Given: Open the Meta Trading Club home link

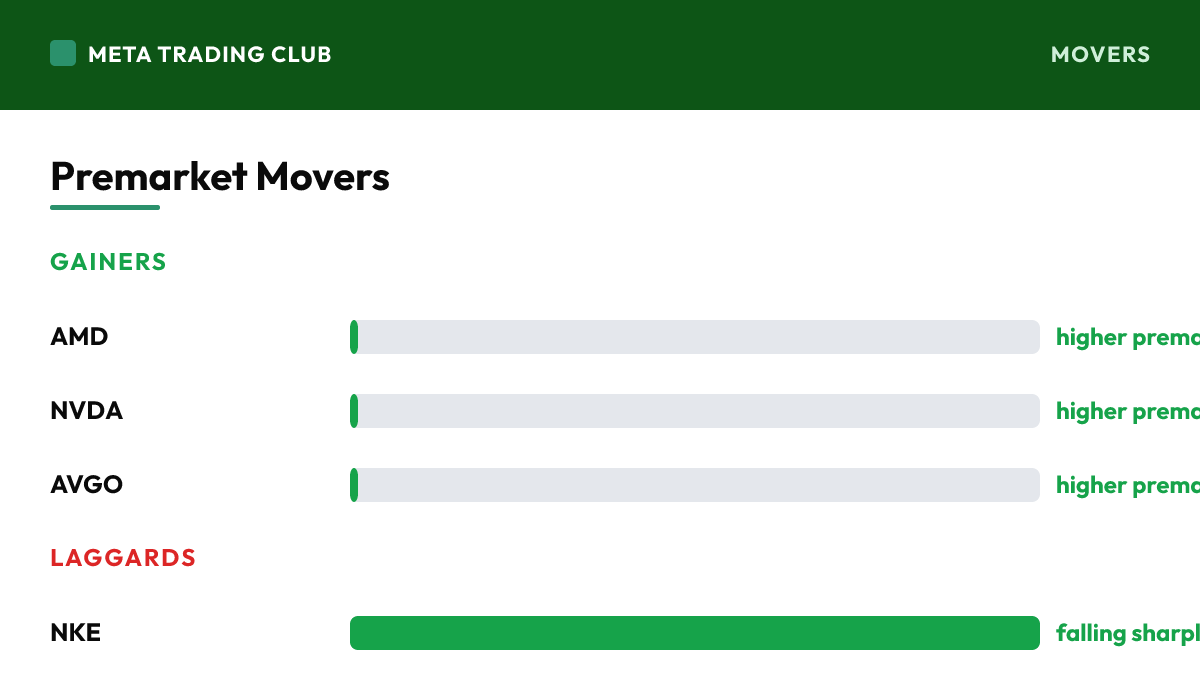Looking at the screenshot, I should point(191,54).
